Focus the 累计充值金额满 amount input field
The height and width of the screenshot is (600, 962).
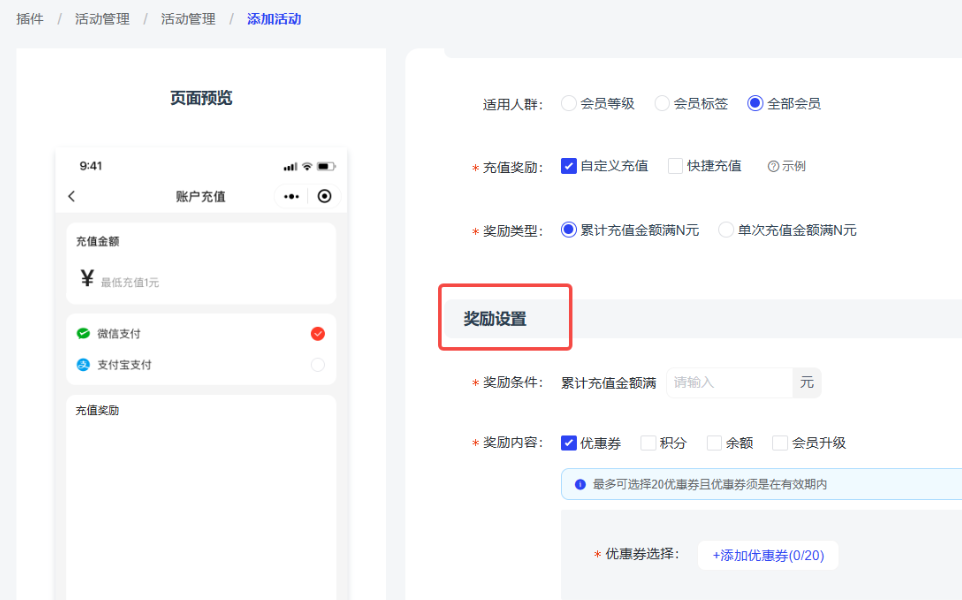(x=728, y=382)
